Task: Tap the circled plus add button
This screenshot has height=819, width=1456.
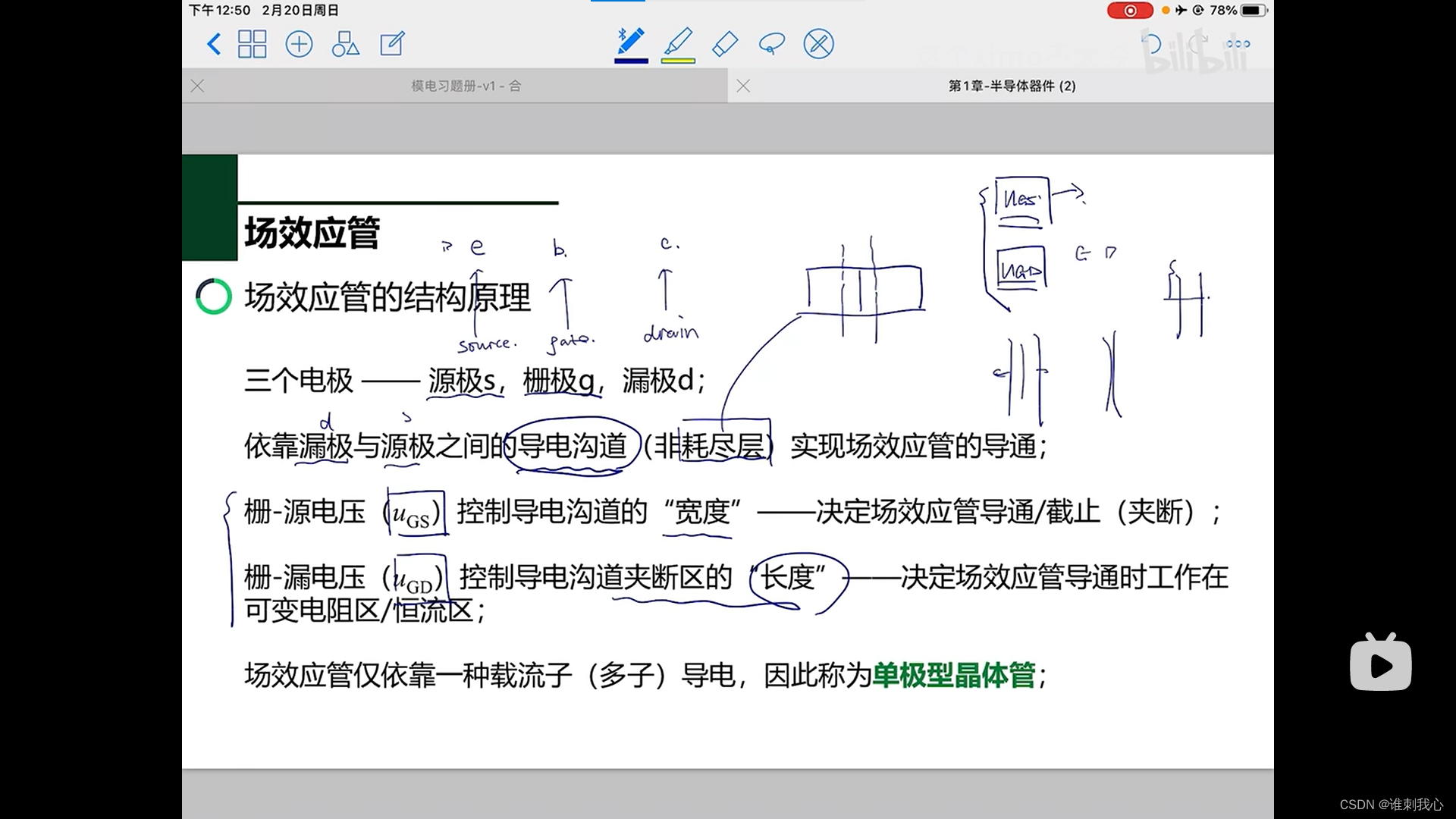Action: tap(299, 44)
